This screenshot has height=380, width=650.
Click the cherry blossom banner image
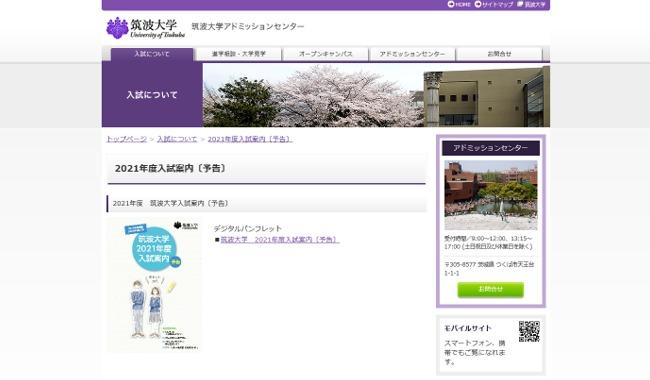(376, 95)
